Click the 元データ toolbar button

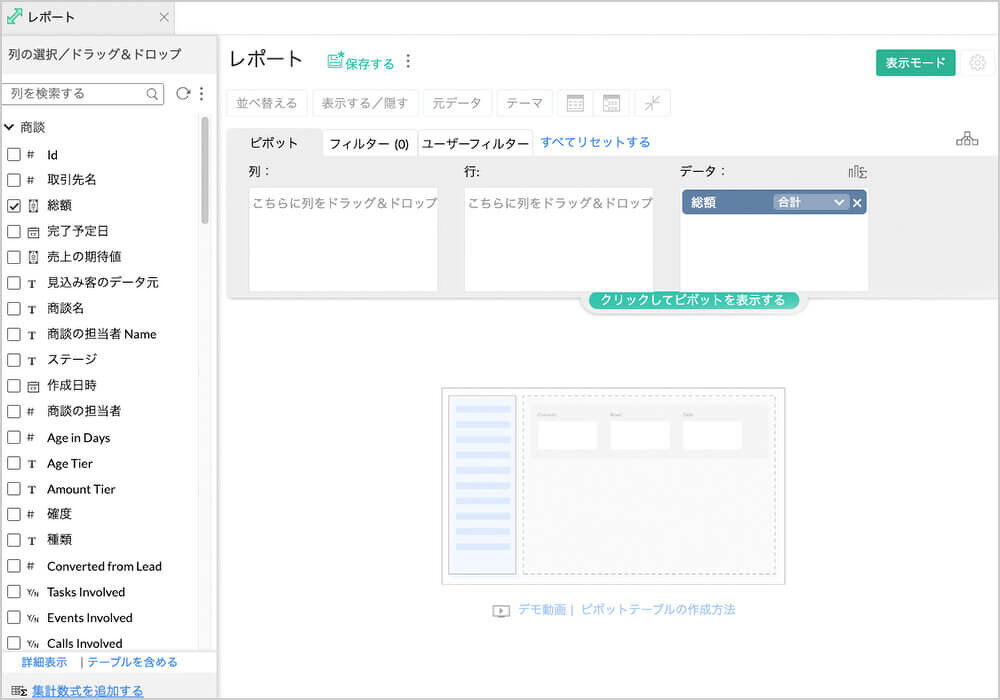(x=457, y=103)
